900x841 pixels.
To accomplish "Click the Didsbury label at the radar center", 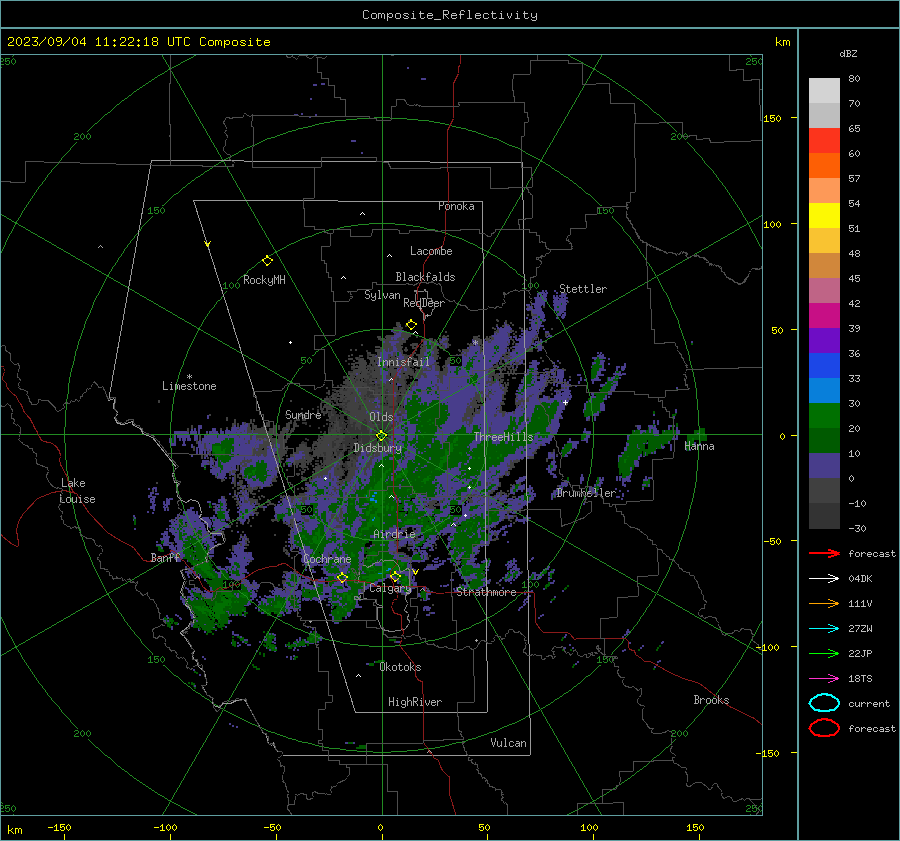I will 378,448.
